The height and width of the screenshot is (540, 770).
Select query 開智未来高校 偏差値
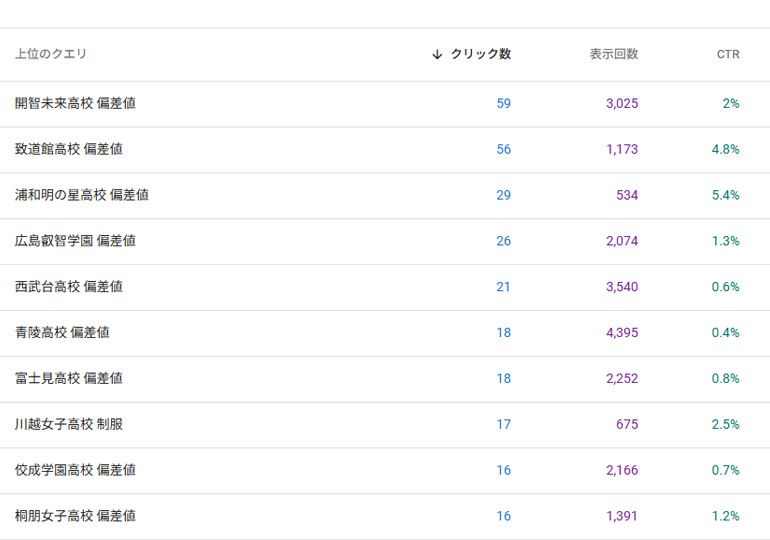pos(75,104)
